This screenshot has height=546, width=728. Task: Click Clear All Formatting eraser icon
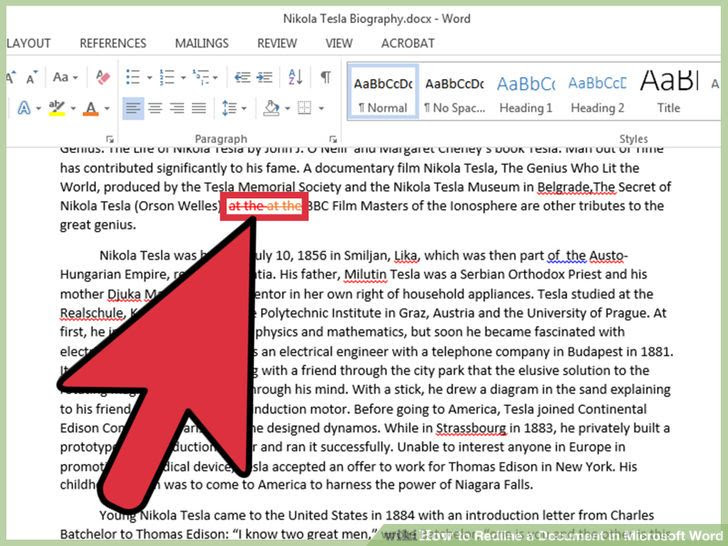pyautogui.click(x=103, y=77)
